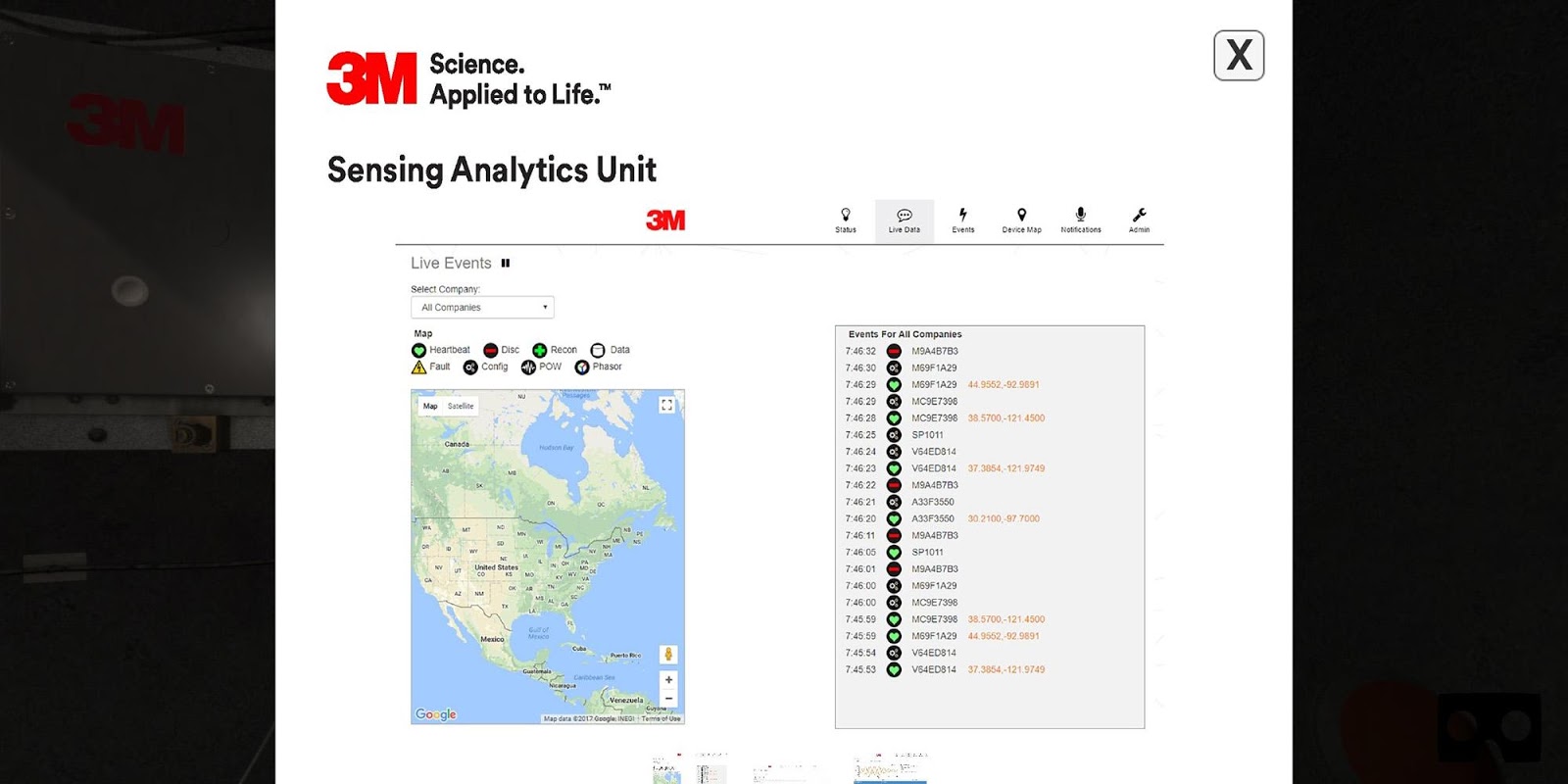Open coordinates 38.5700,-121.4500 at 7:45:59
Image resolution: width=1568 pixels, height=784 pixels.
pos(1006,619)
